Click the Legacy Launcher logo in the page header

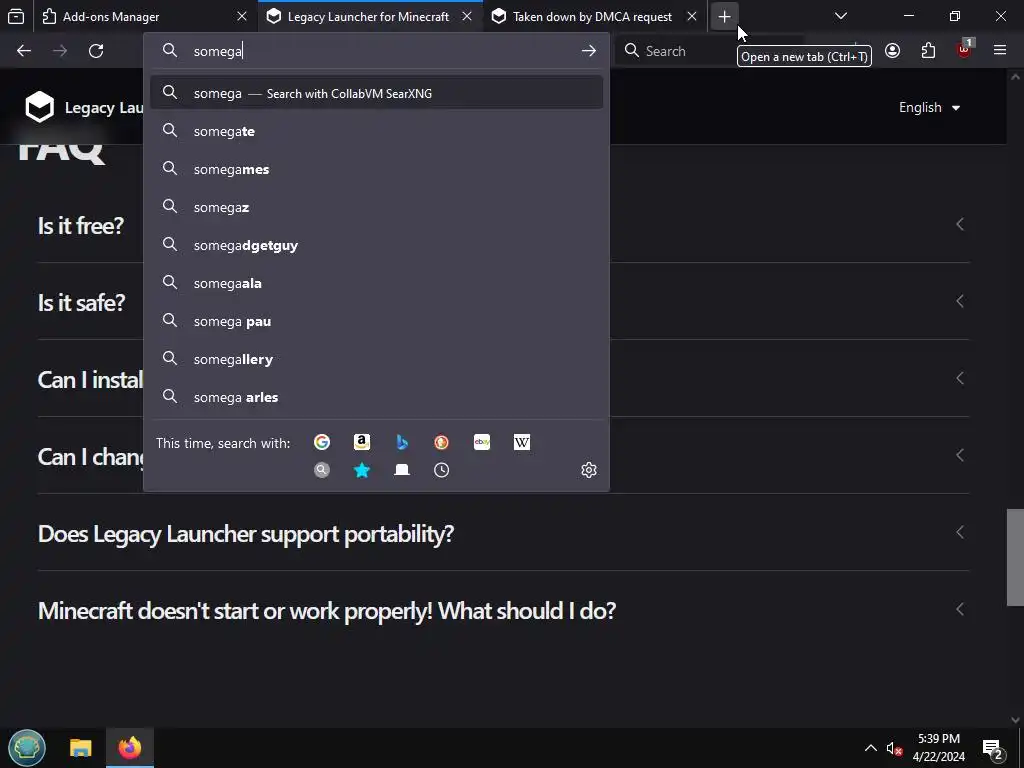point(40,107)
